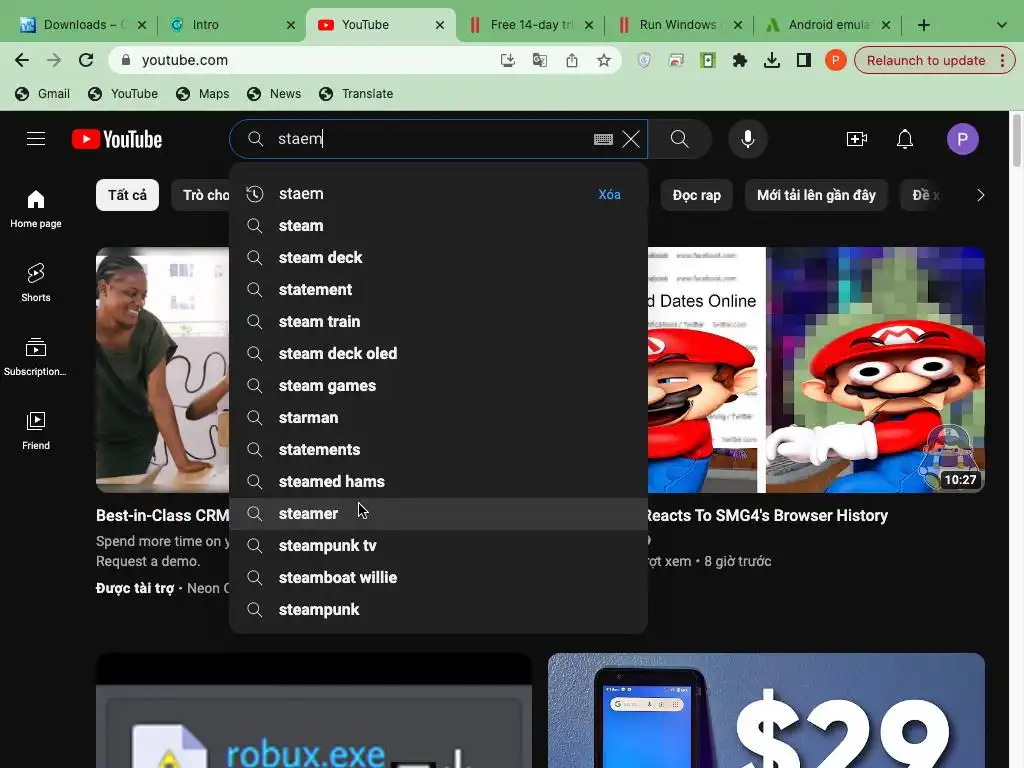Viewport: 1024px width, 768px height.
Task: Select Mới tải lên gần đây chip
Action: [x=816, y=195]
